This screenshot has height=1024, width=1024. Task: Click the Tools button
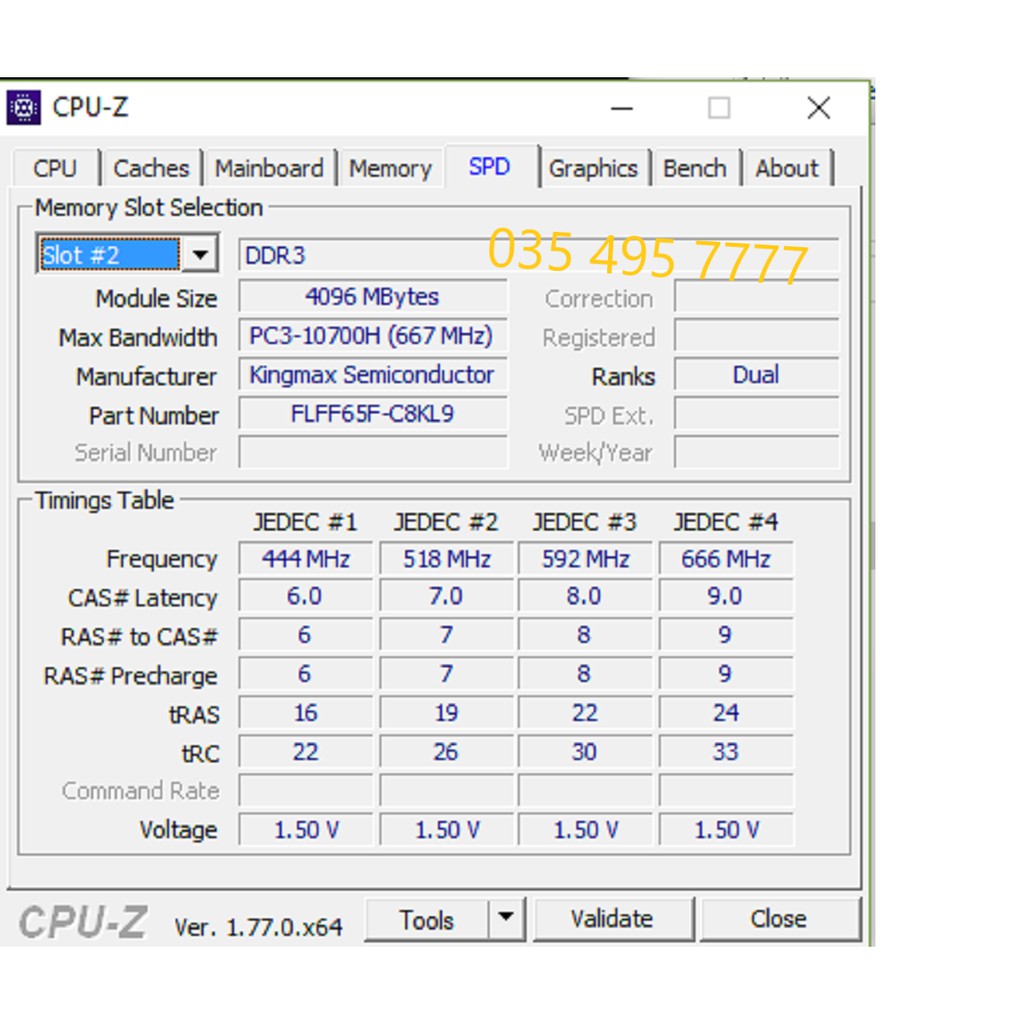[x=427, y=919]
